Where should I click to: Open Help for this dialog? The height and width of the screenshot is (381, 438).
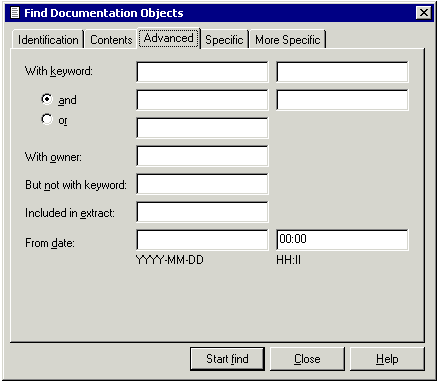tap(387, 359)
